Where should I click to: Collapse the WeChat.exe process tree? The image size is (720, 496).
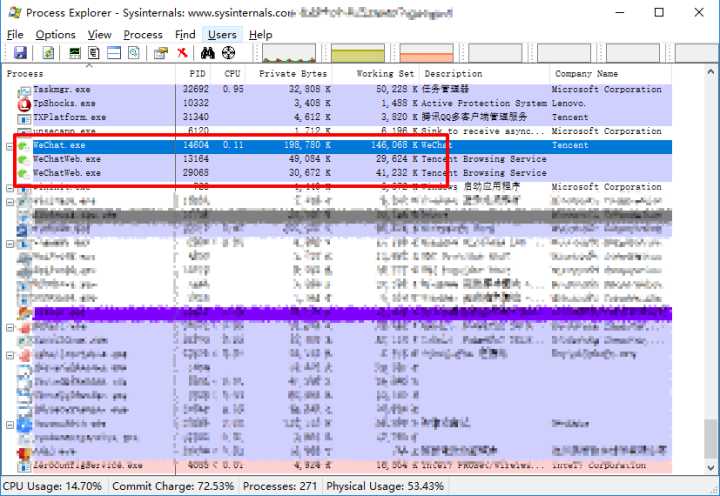pos(10,147)
